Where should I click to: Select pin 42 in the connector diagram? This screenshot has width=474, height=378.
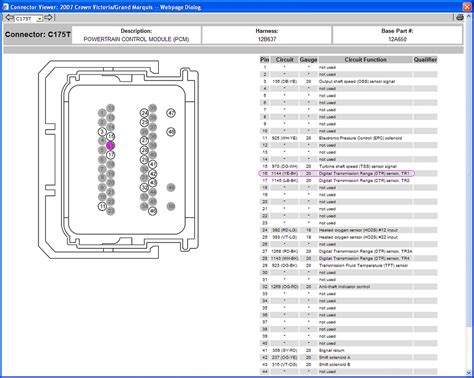(x=153, y=174)
